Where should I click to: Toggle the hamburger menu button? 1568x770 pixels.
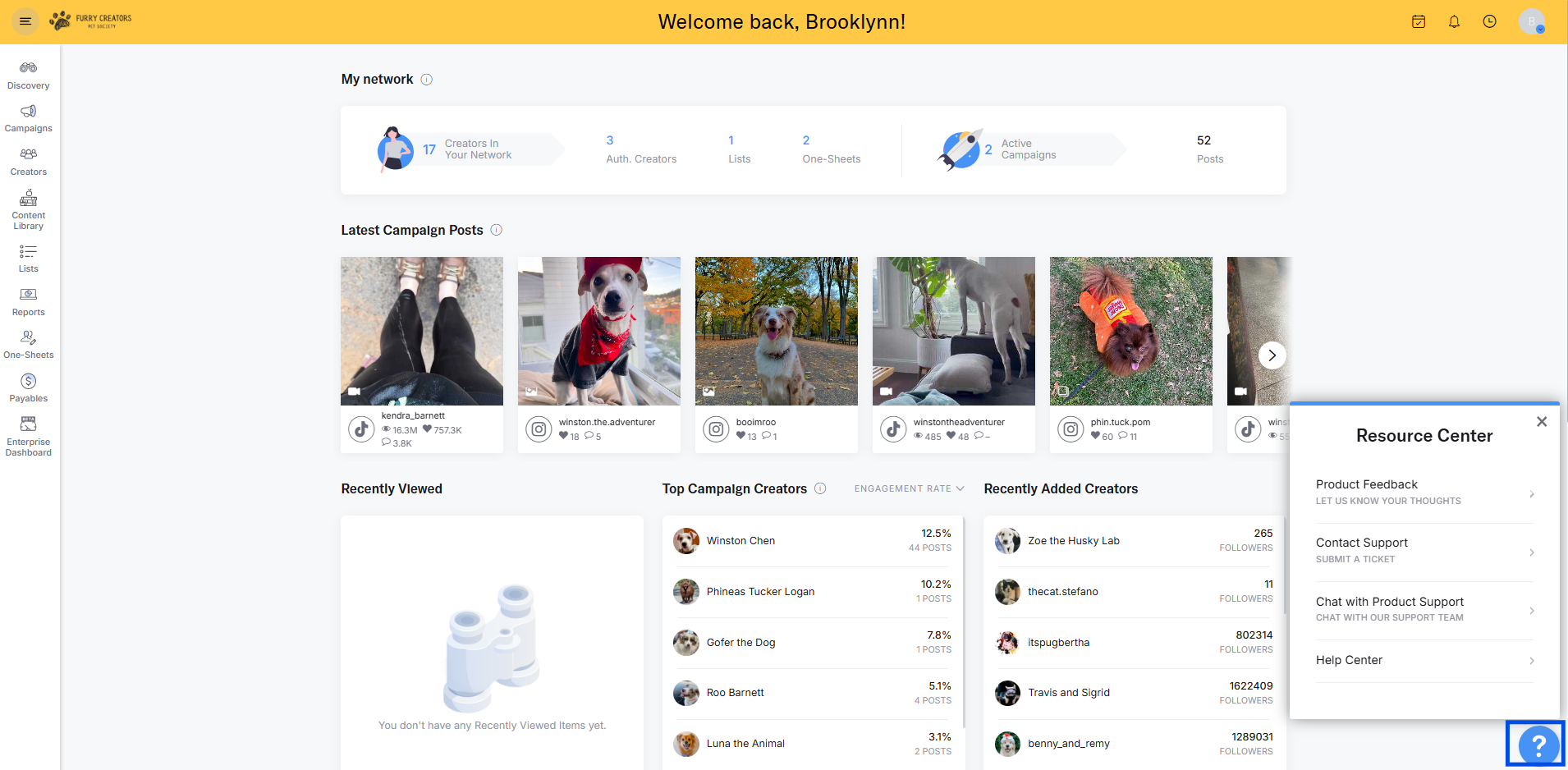pyautogui.click(x=25, y=21)
